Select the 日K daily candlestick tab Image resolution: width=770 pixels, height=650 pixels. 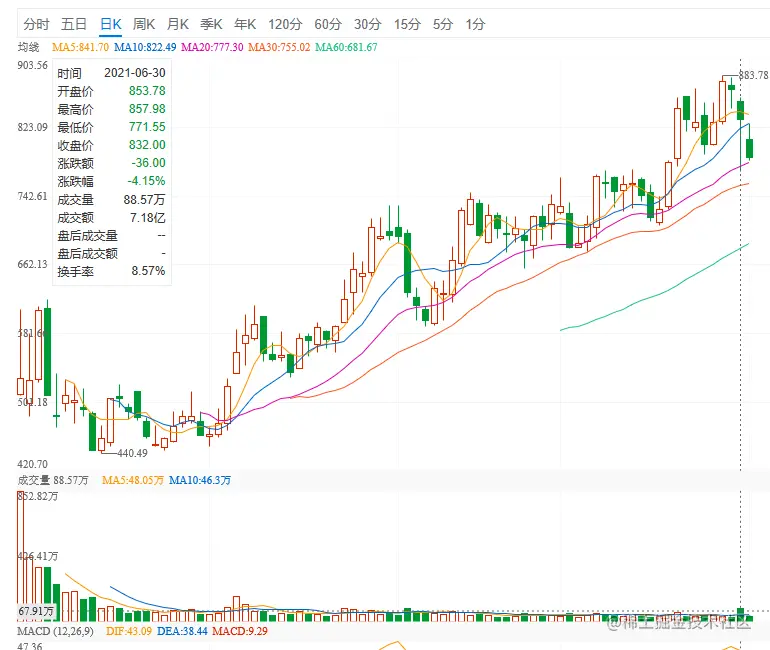[x=110, y=24]
